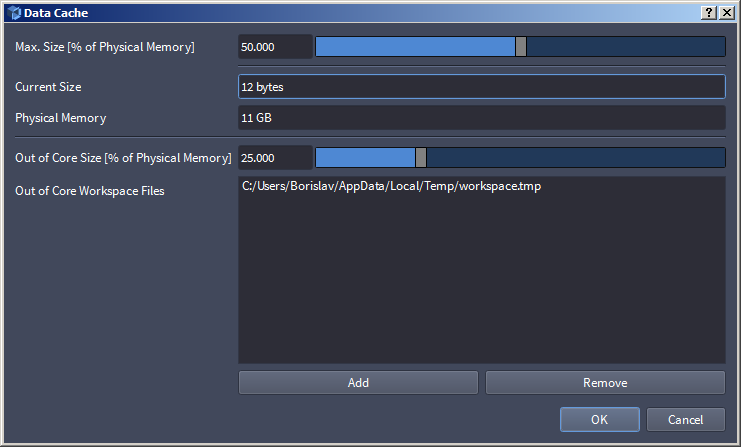Click the Current Size field showing 12 bytes
741x447 pixels.
tap(482, 86)
